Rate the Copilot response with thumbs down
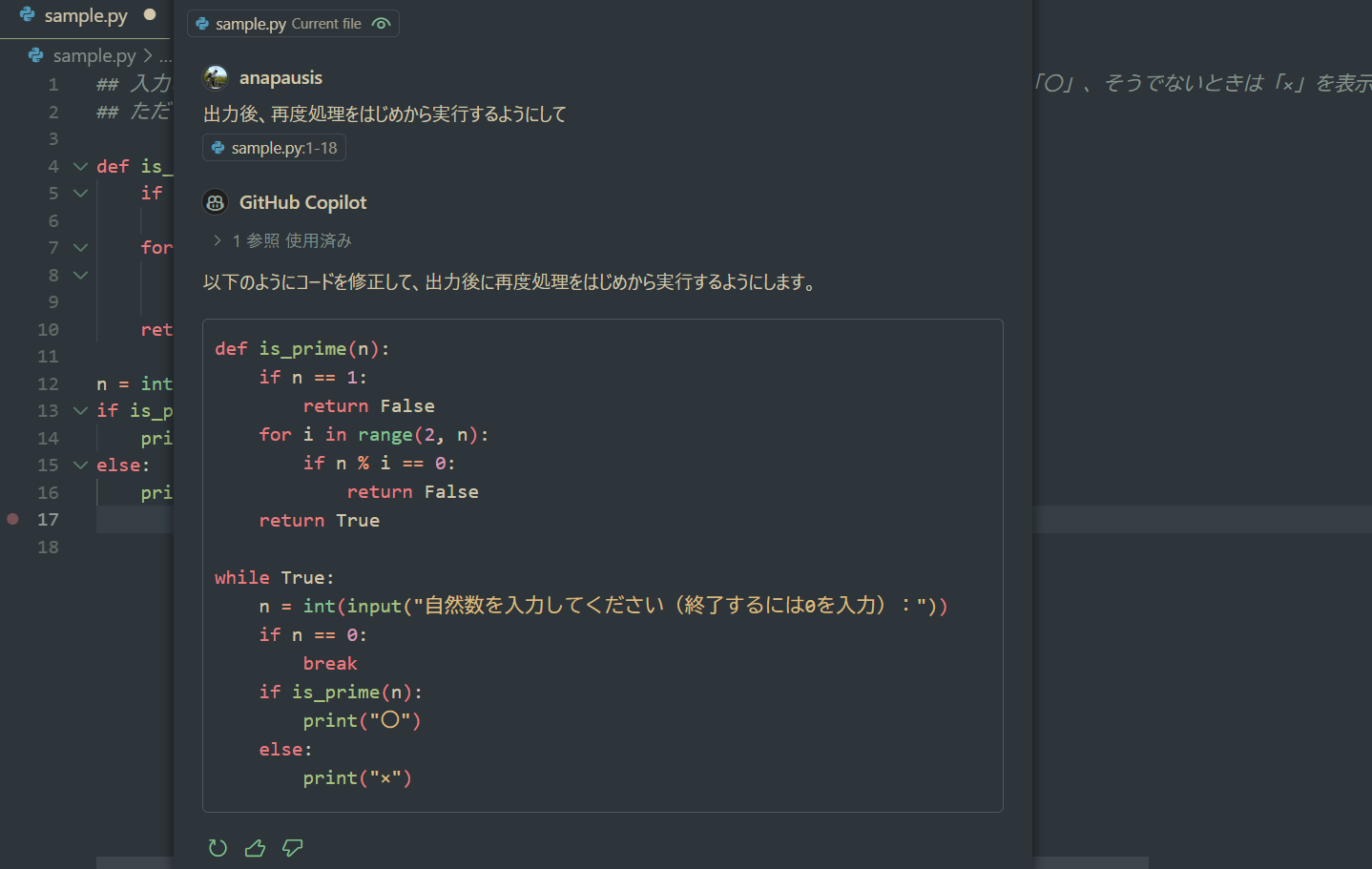Screen dimensions: 1372x869 click(292, 848)
